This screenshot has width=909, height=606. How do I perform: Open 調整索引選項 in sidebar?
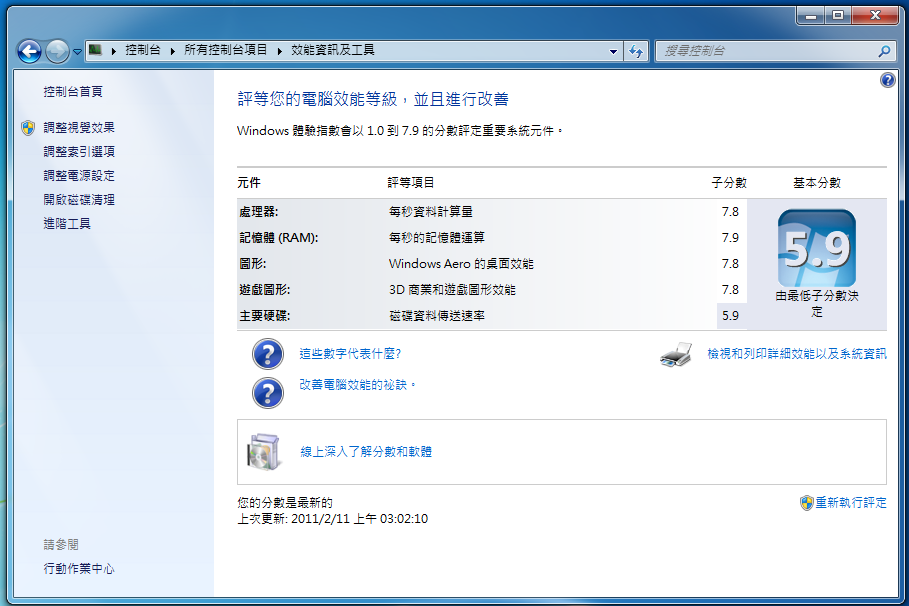click(x=79, y=151)
